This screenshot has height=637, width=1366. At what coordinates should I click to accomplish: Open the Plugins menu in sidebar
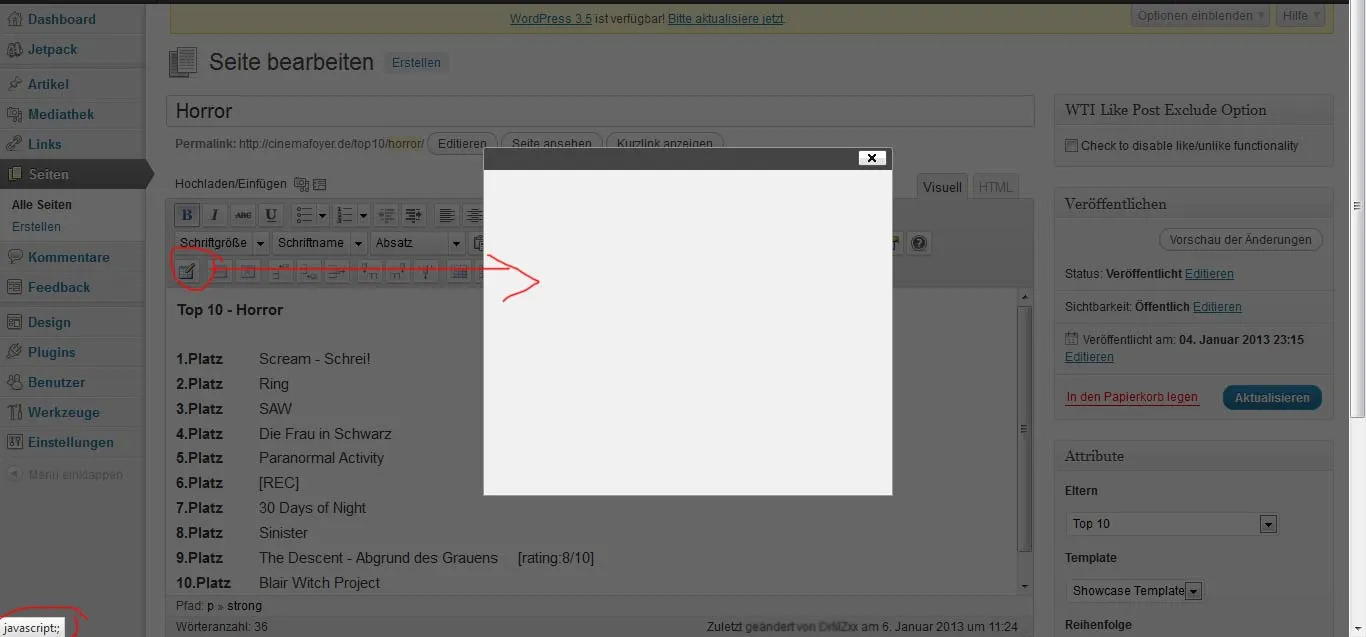tap(52, 352)
